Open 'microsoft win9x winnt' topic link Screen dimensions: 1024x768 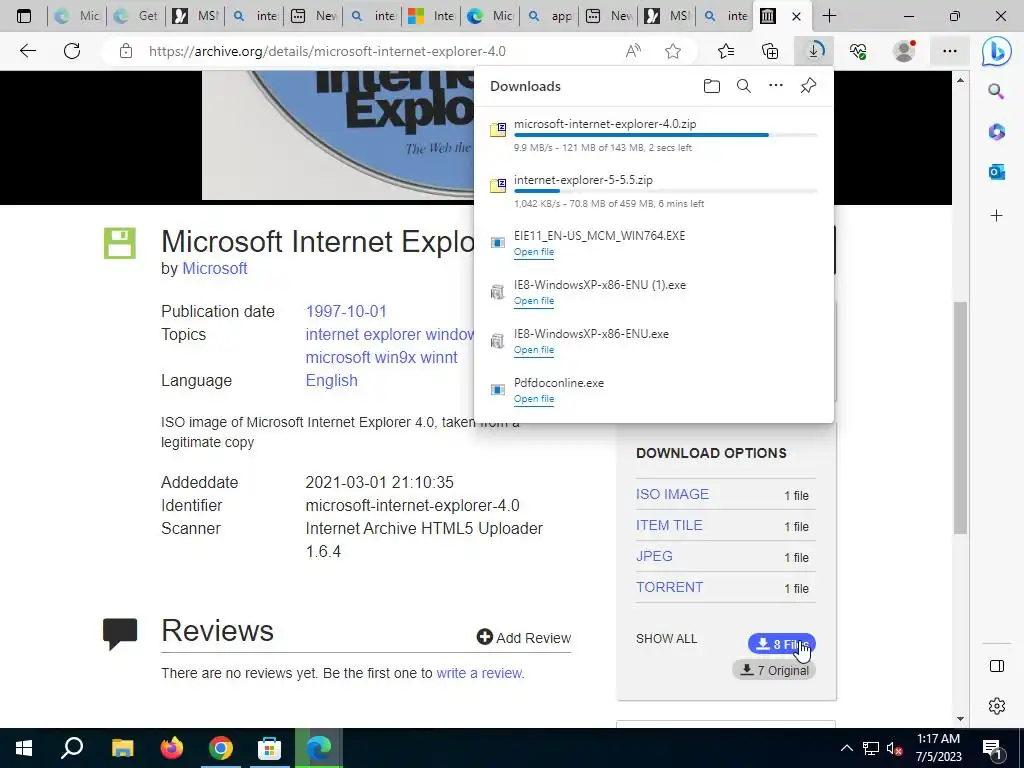[381, 358]
